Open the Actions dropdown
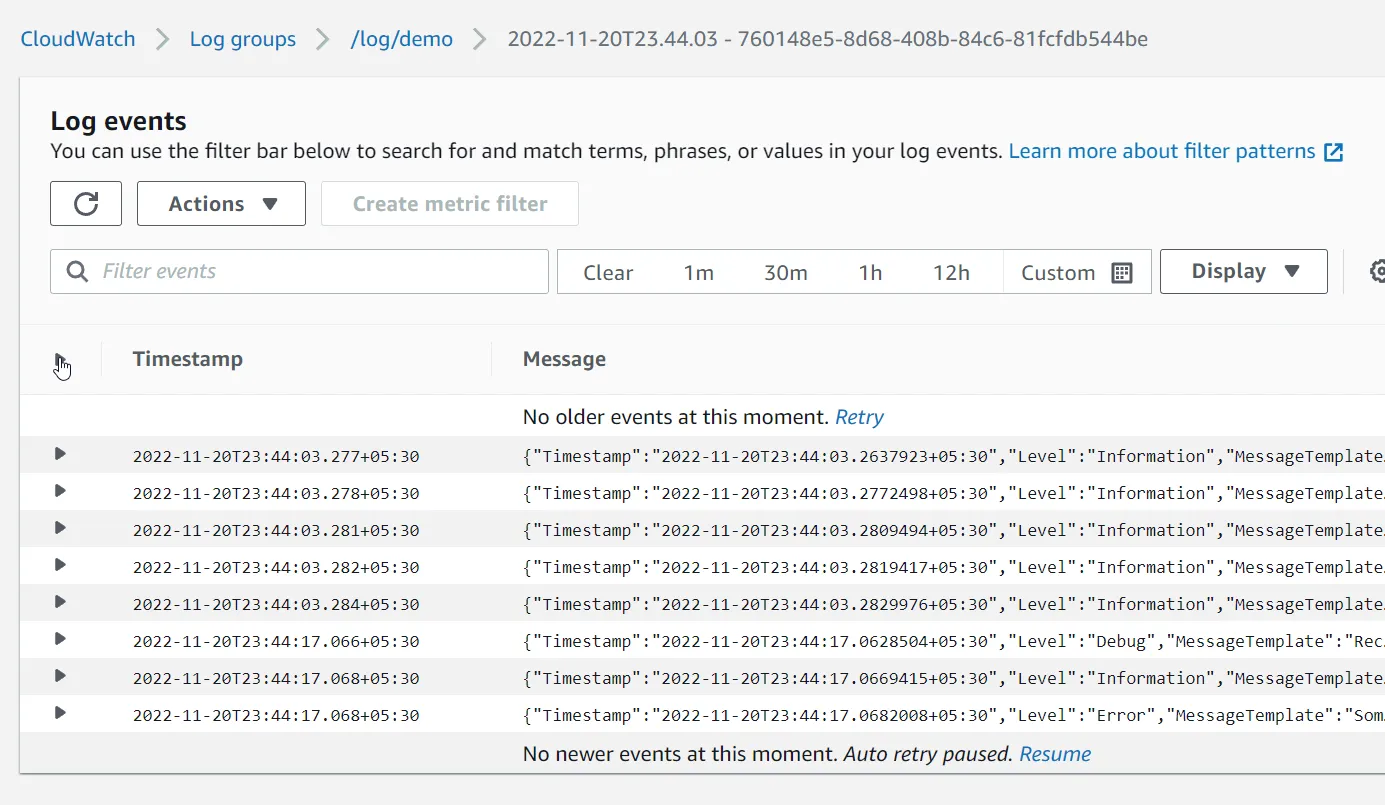The width and height of the screenshot is (1385, 805). tap(220, 203)
